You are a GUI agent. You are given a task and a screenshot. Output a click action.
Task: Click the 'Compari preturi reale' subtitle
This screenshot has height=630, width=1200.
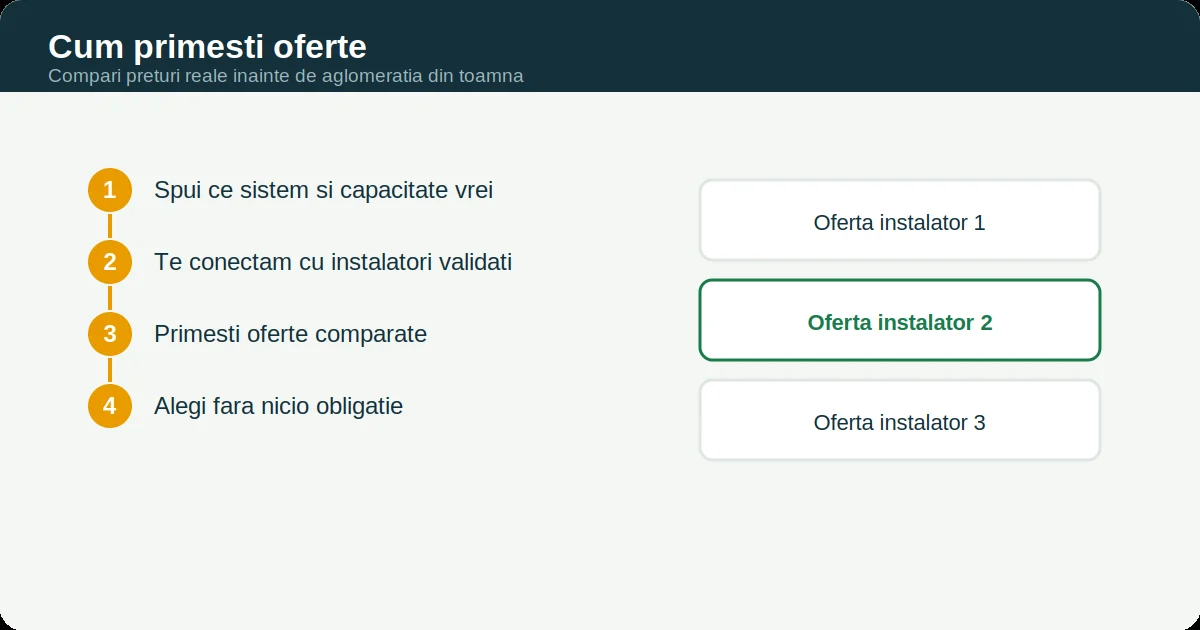pyautogui.click(x=285, y=76)
